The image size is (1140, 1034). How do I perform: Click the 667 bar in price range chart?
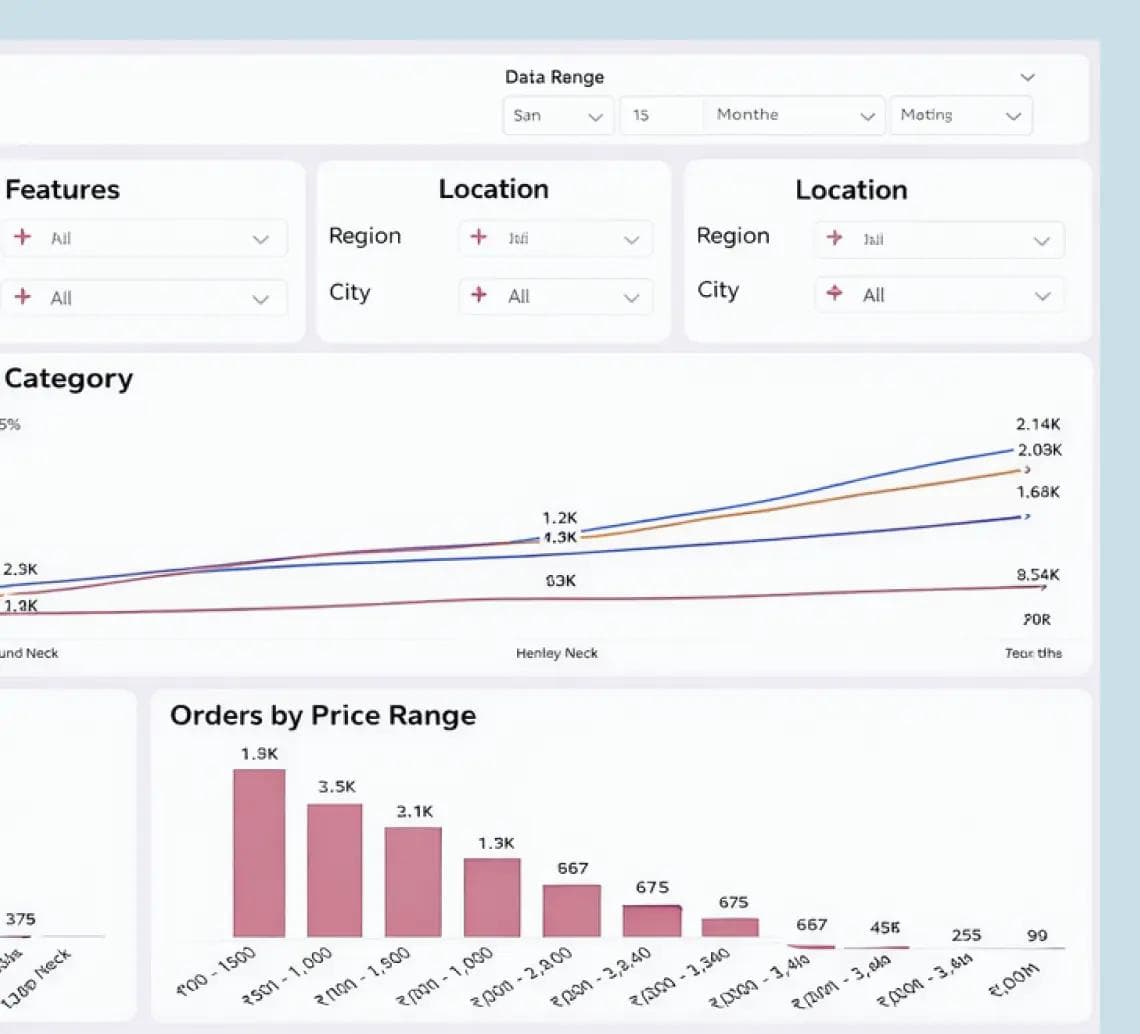(x=572, y=910)
